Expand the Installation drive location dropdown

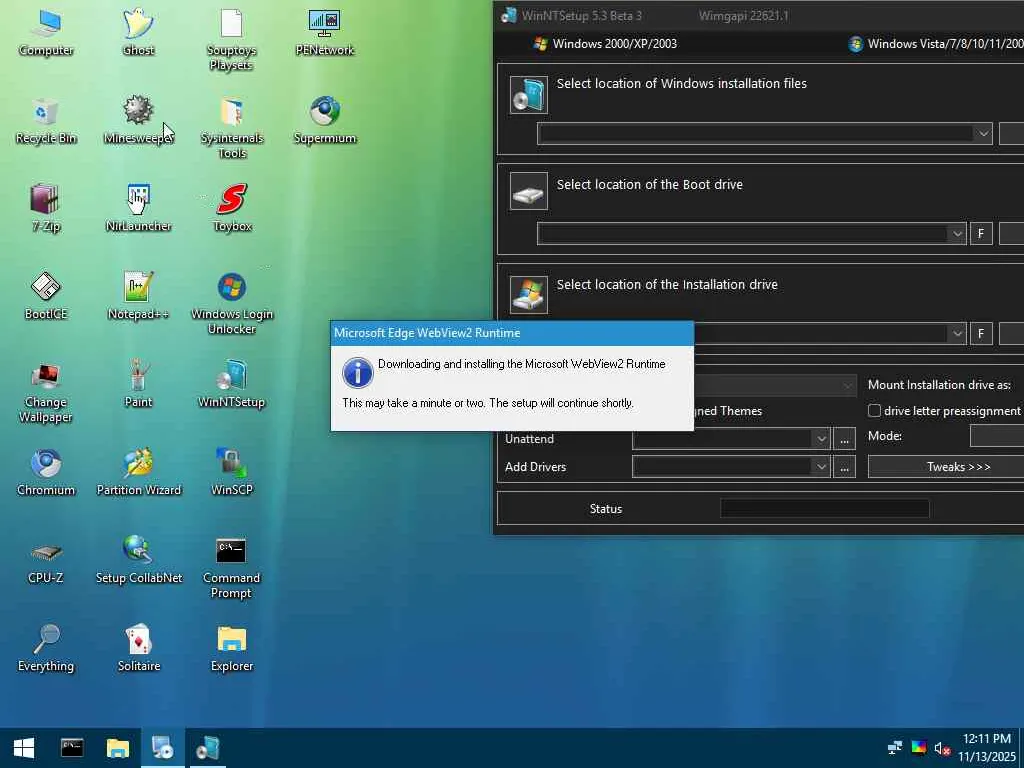click(x=957, y=334)
